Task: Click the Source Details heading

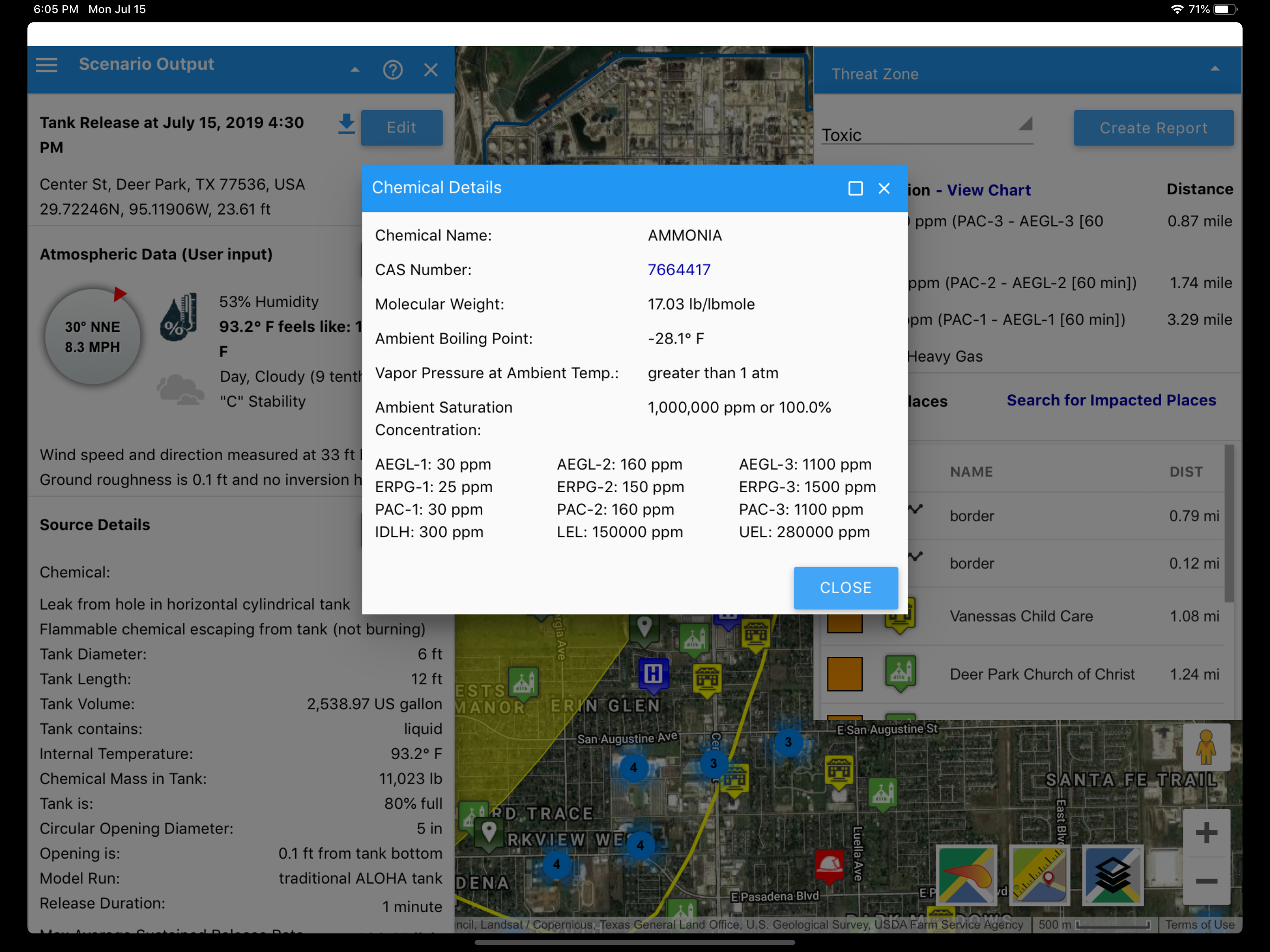Action: 95,524
